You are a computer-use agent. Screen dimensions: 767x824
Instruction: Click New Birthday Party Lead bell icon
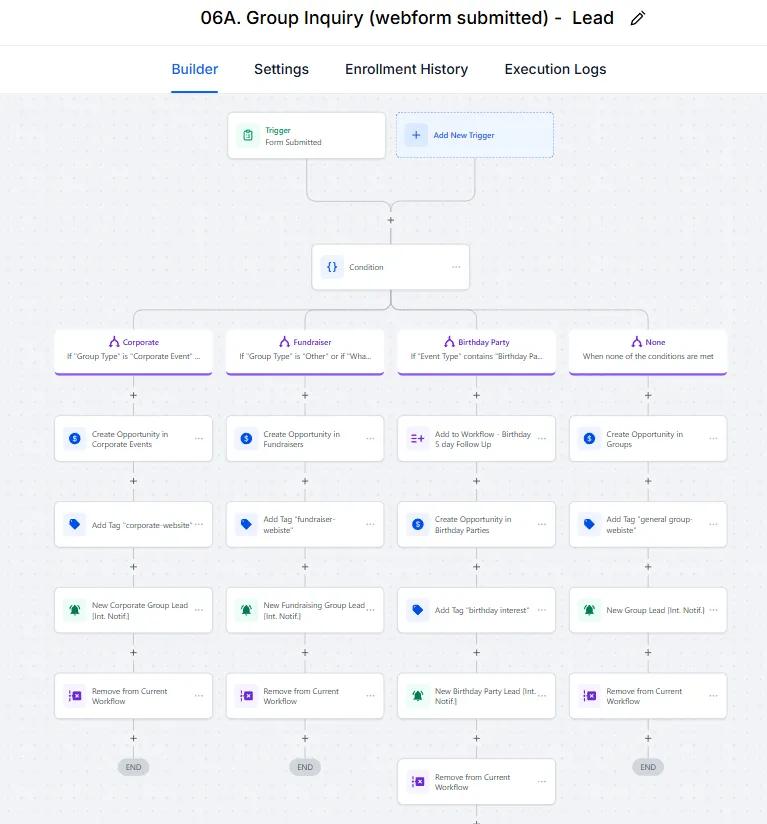pos(418,696)
